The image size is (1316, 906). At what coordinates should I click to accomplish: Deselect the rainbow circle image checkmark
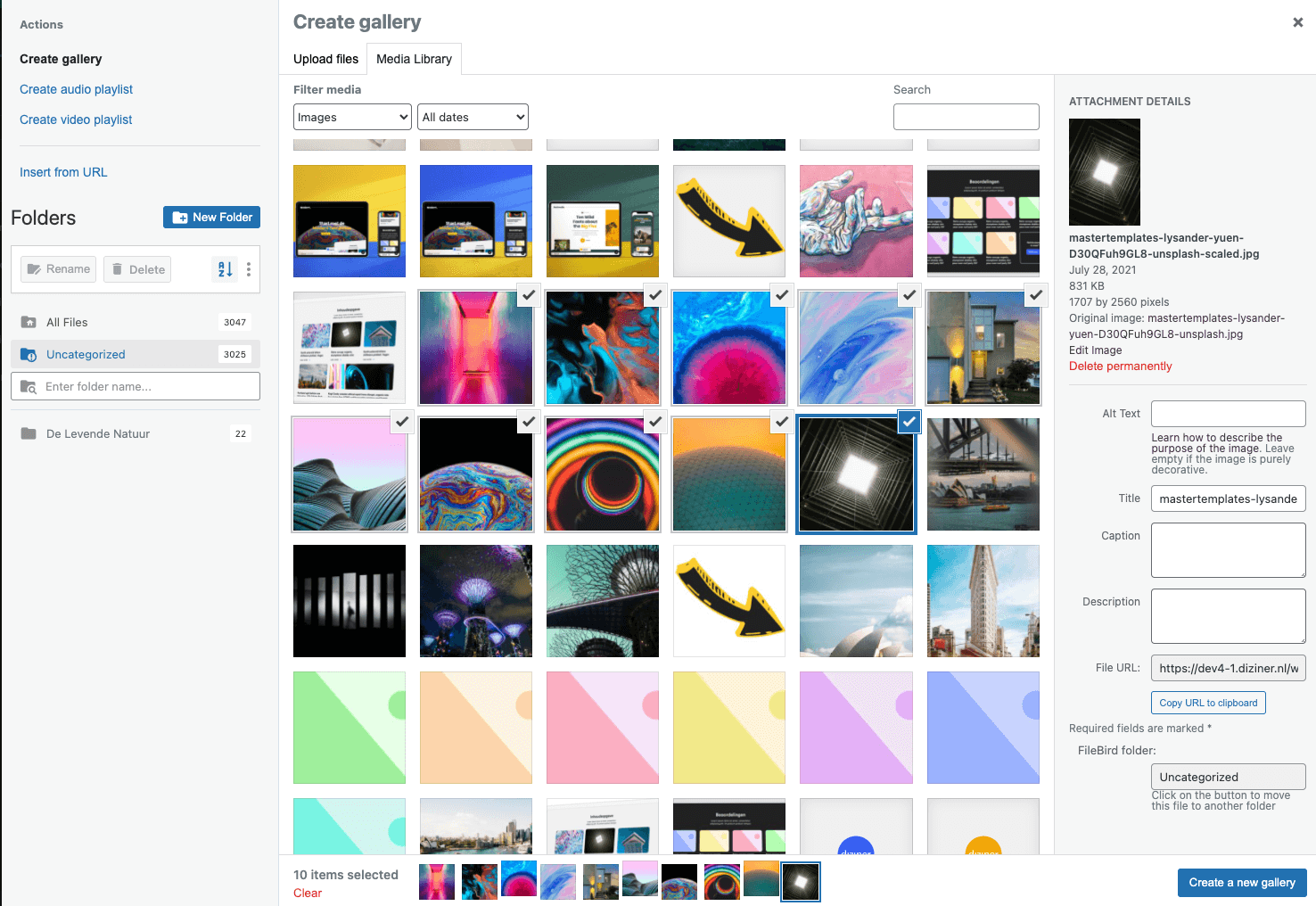tap(655, 422)
